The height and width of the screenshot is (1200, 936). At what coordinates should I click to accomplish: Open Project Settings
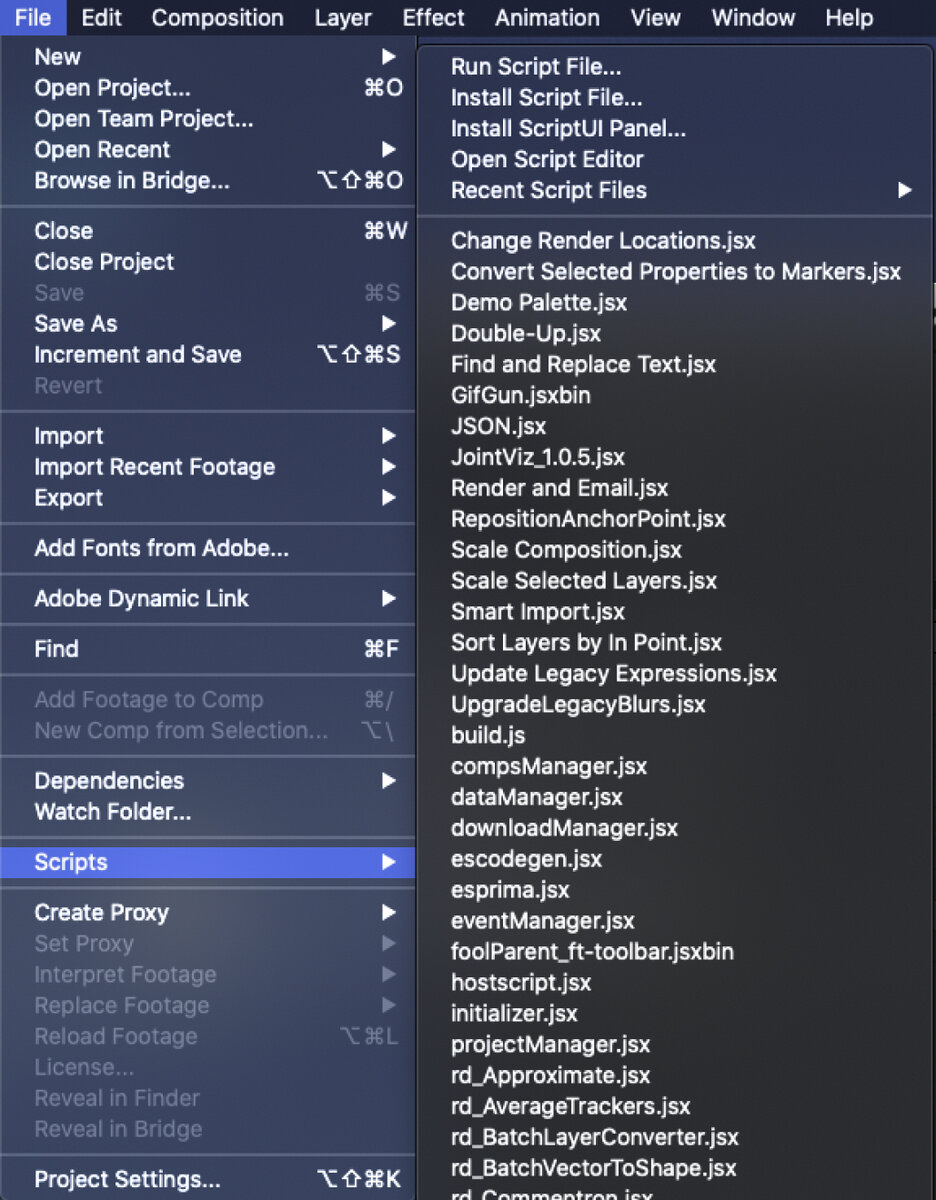[127, 1180]
